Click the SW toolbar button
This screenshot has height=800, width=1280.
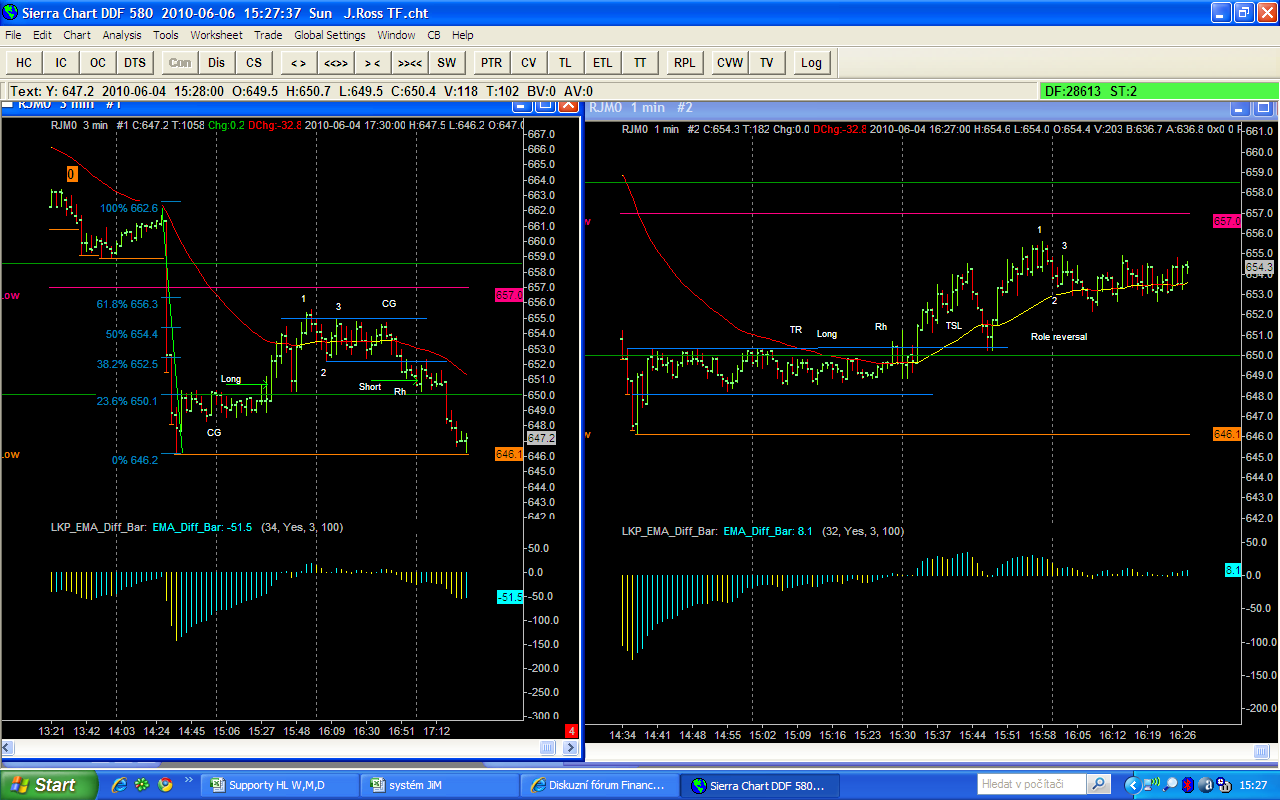tap(446, 62)
